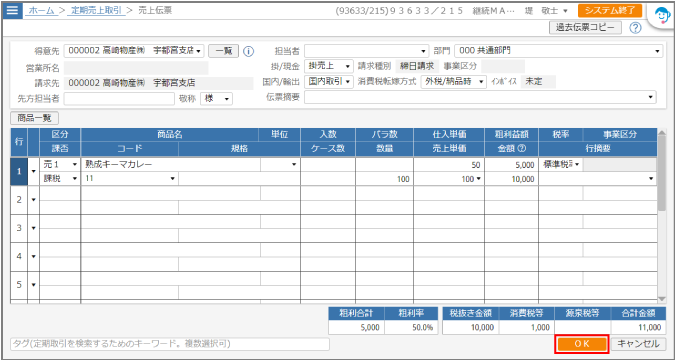Click the キャンセル button

pyautogui.click(x=638, y=344)
